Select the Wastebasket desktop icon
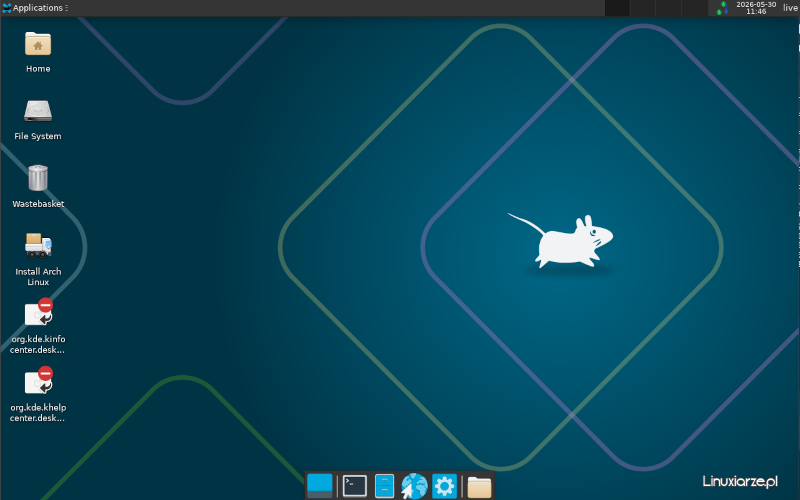Viewport: 800px width, 500px height. (x=38, y=178)
